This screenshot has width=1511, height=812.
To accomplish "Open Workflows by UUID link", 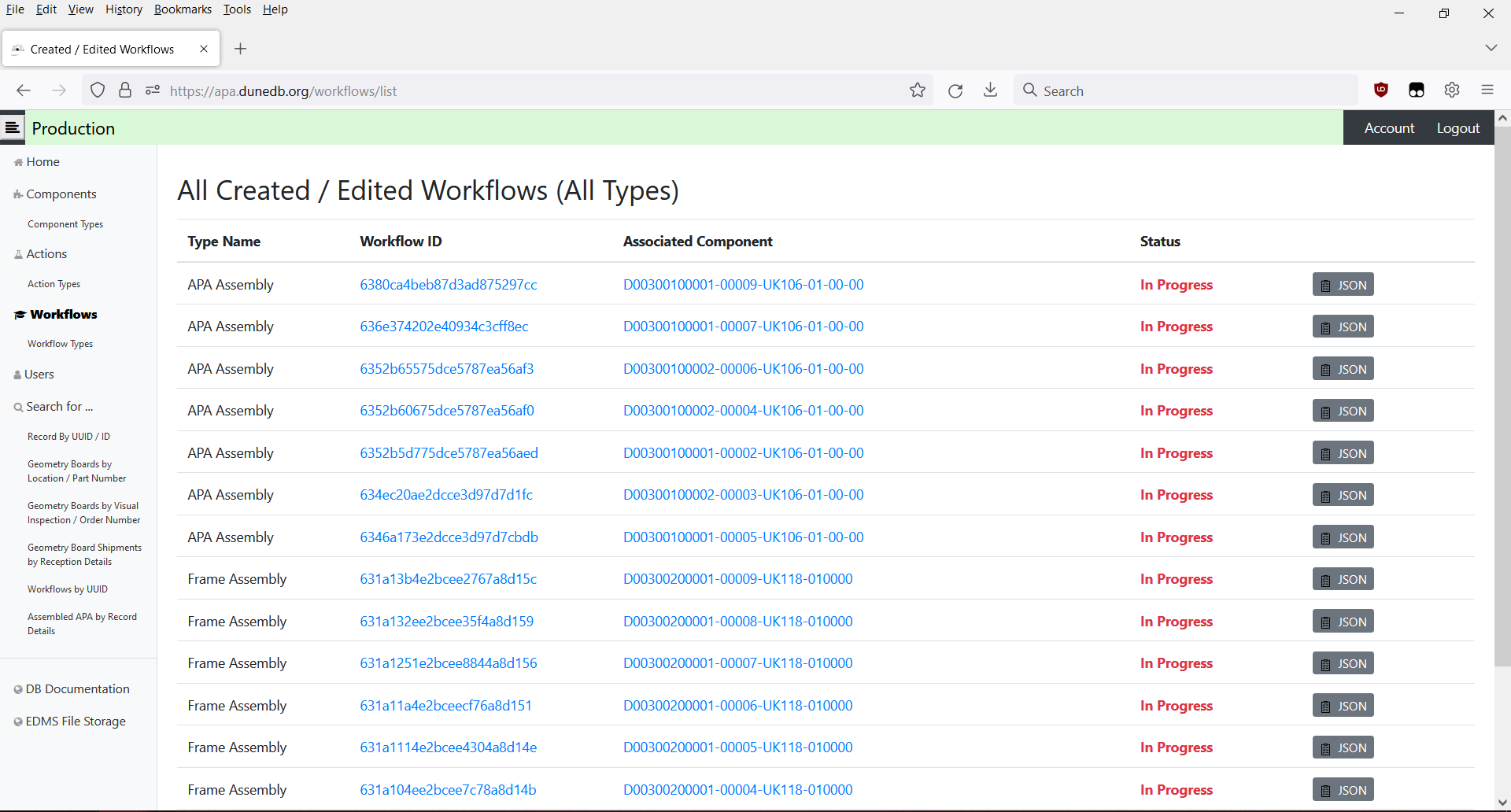I will [68, 589].
